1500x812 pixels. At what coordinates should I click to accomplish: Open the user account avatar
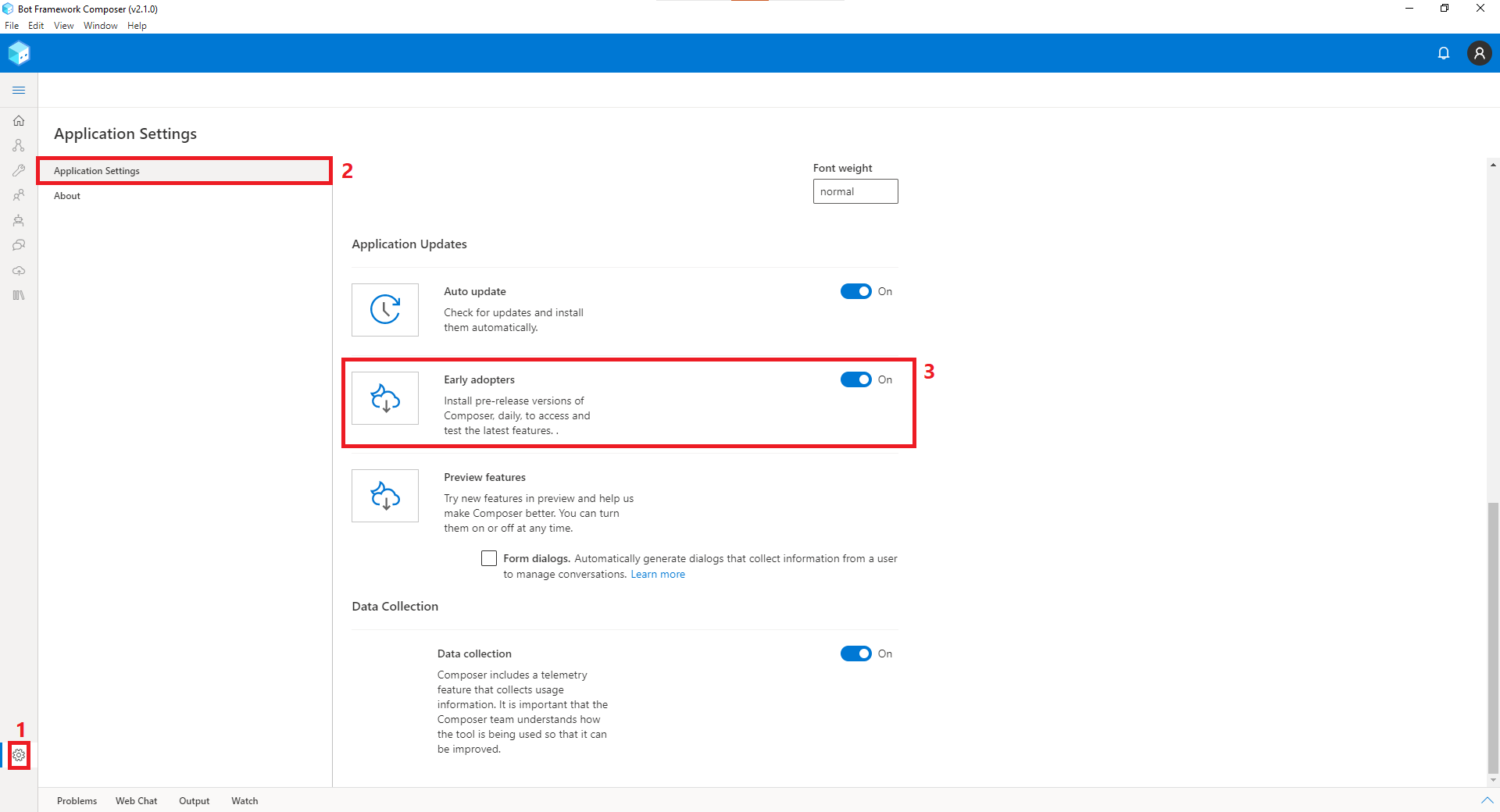(x=1479, y=53)
